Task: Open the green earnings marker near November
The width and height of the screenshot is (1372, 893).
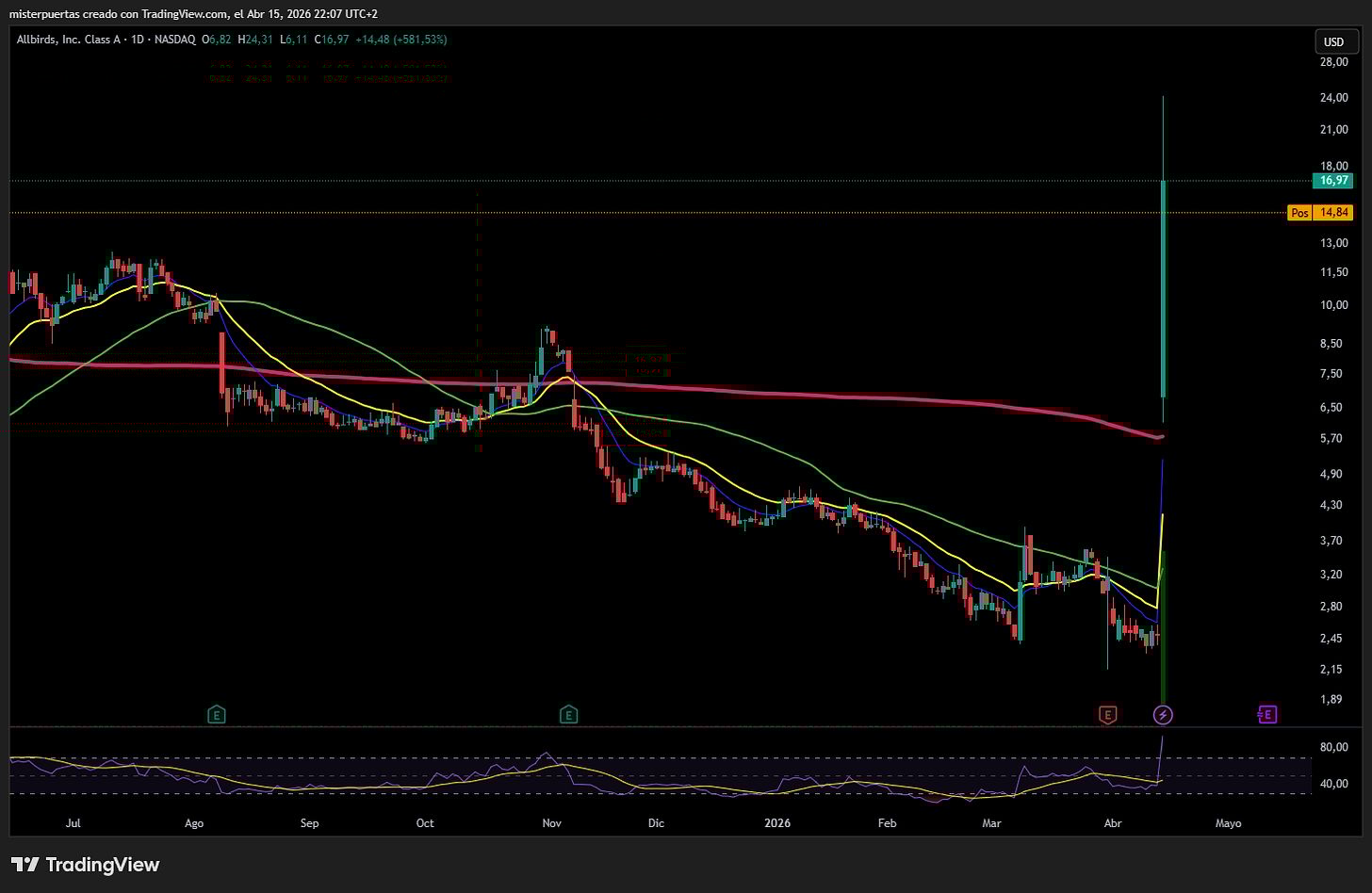Action: coord(568,715)
